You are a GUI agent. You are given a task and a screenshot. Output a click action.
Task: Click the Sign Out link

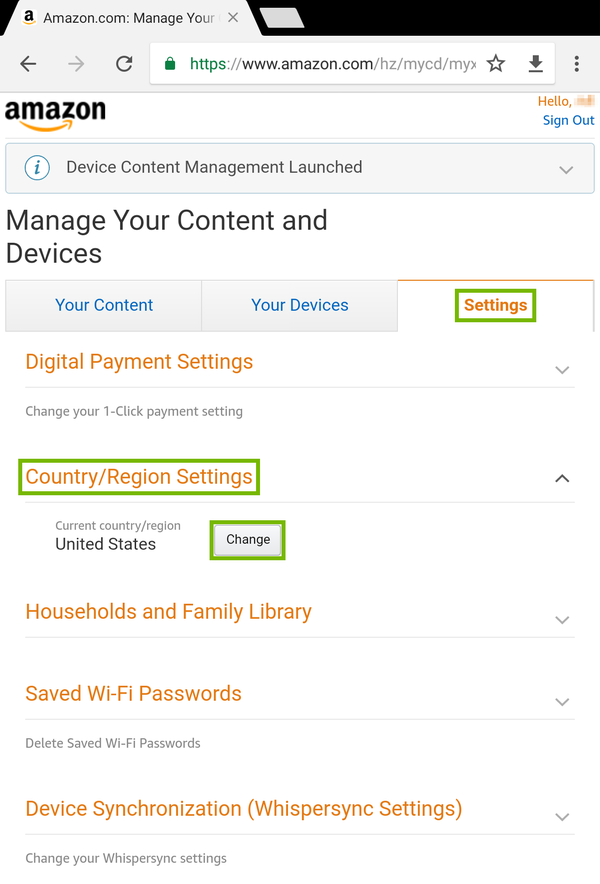point(568,120)
